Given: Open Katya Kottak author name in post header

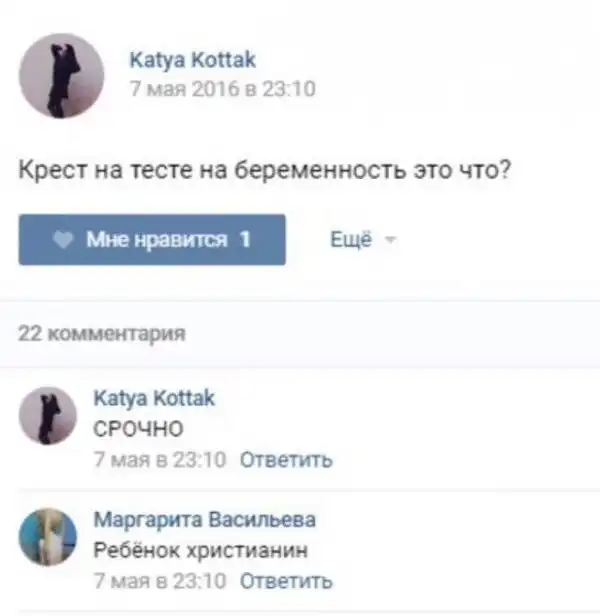Looking at the screenshot, I should (x=193, y=61).
